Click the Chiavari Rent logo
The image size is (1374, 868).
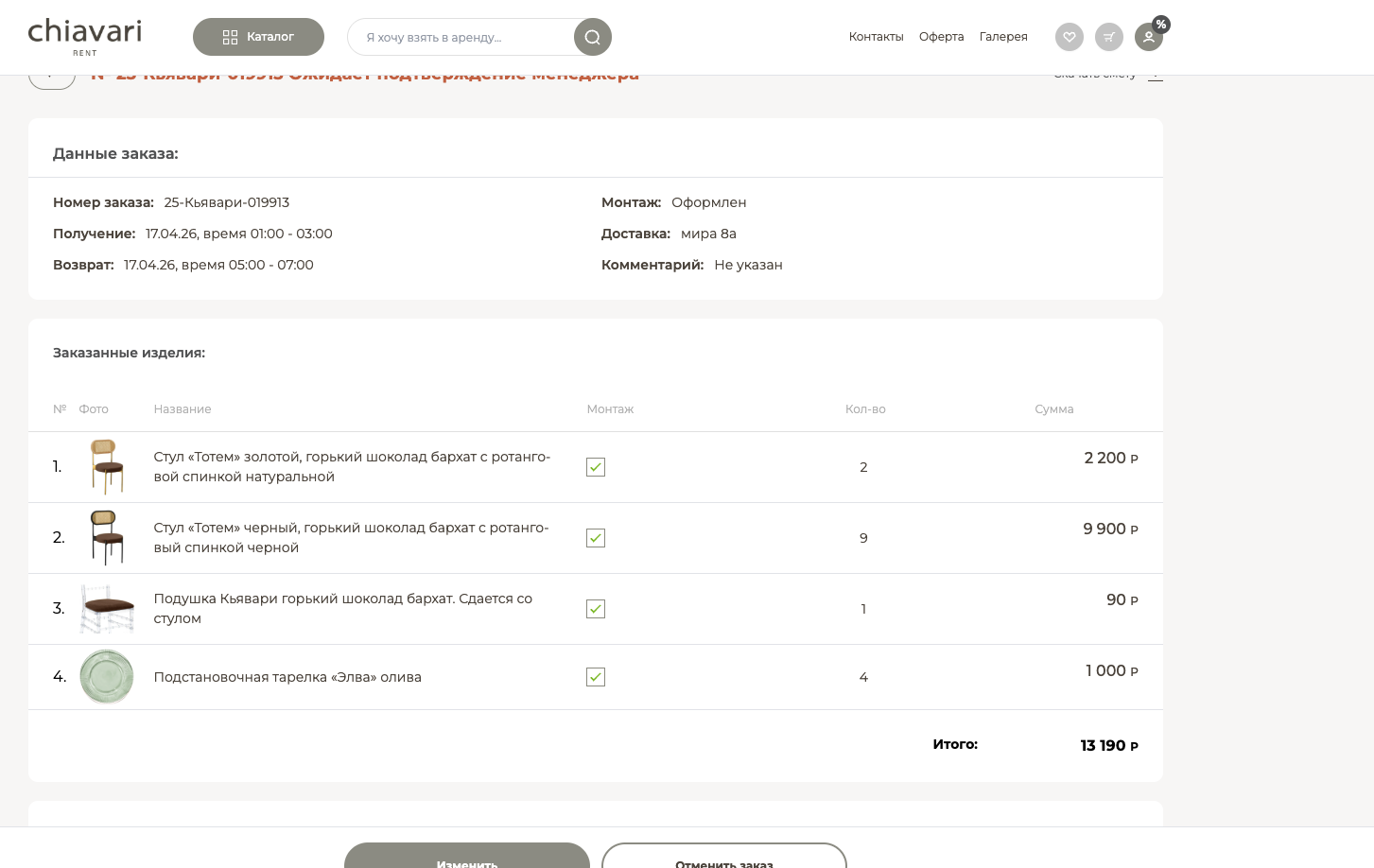85,37
